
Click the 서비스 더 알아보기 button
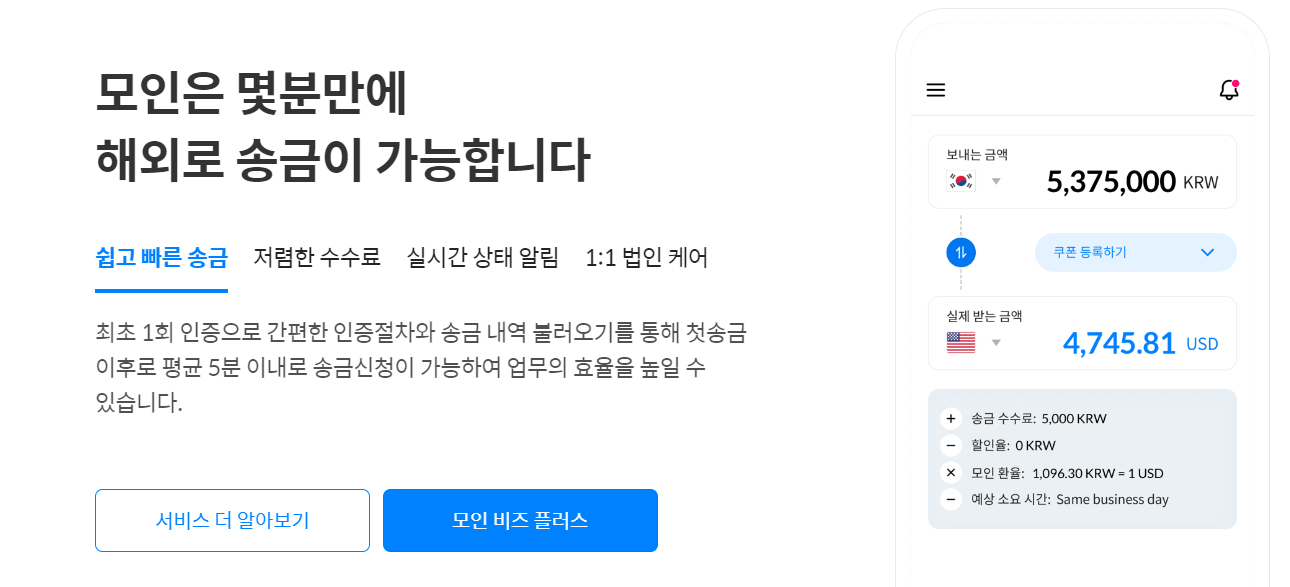[232, 520]
